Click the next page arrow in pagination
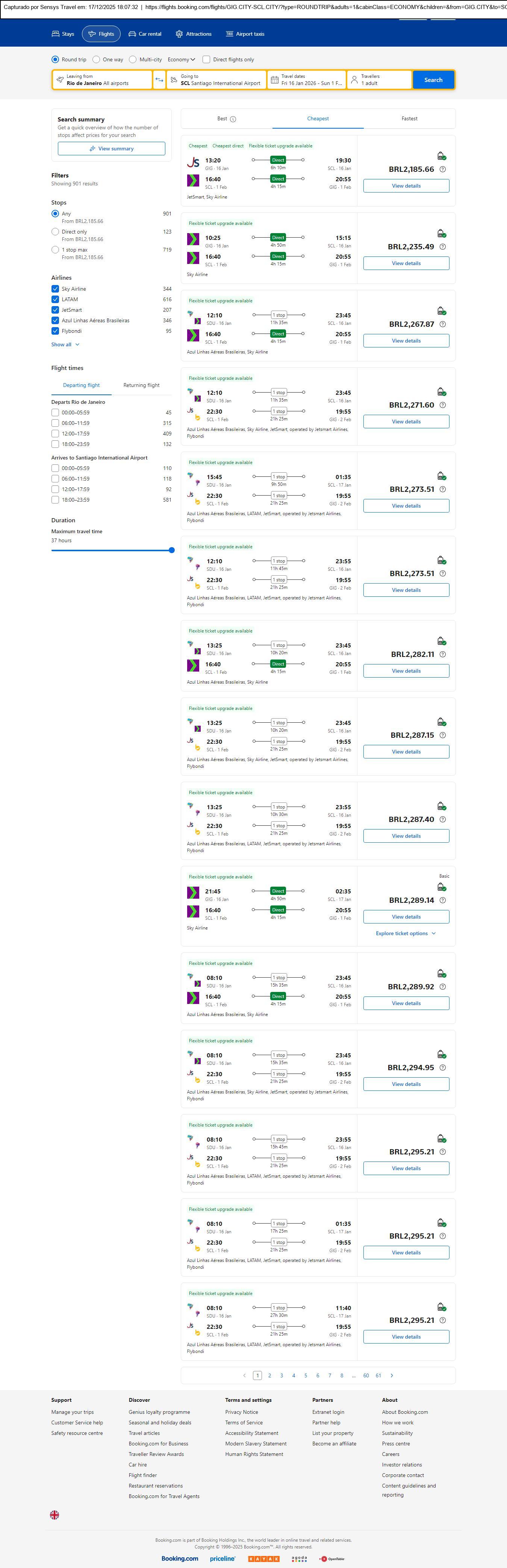The width and height of the screenshot is (507, 1568). click(391, 1375)
